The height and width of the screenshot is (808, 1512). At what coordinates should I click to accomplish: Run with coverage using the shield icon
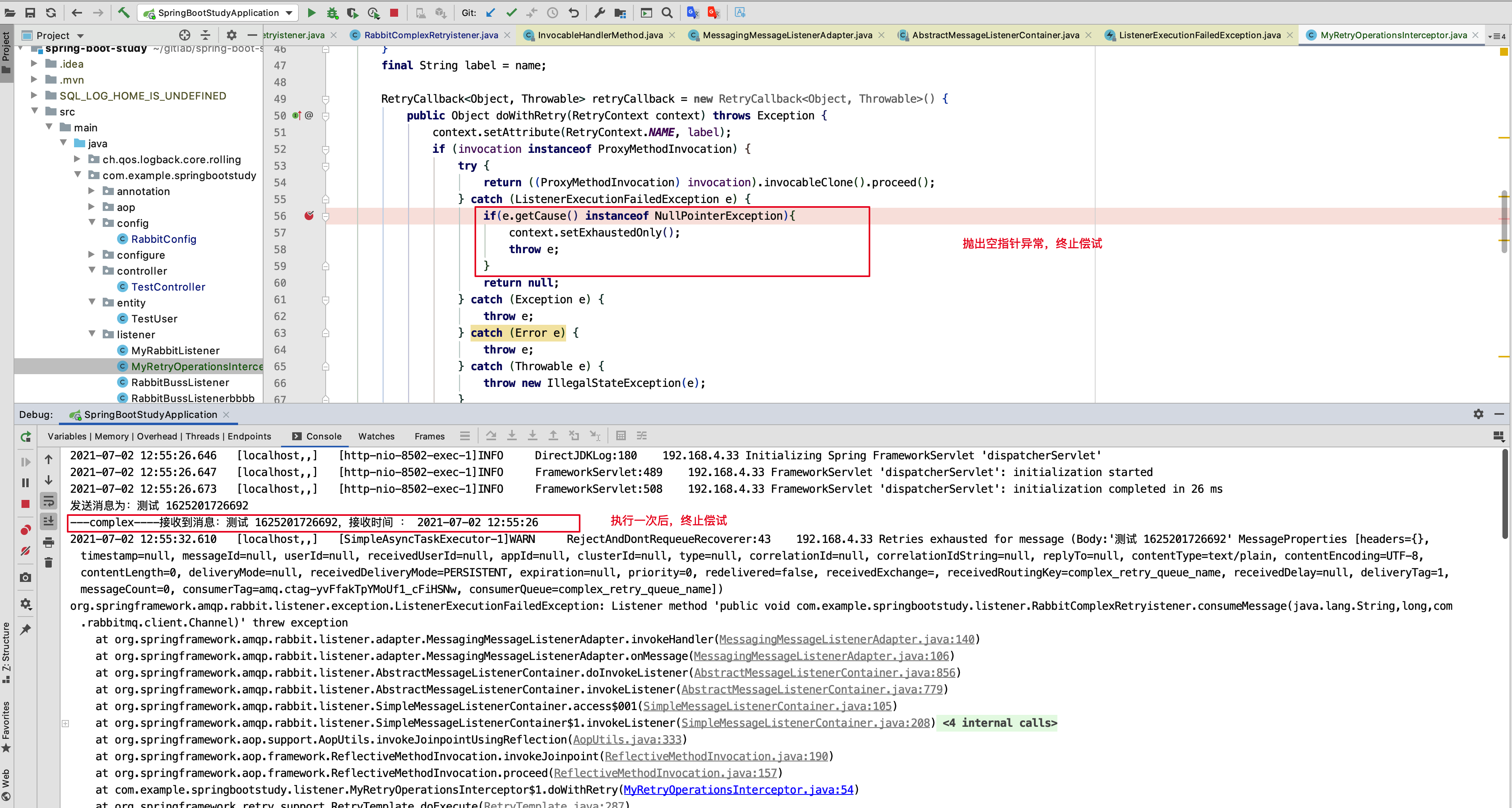click(353, 12)
